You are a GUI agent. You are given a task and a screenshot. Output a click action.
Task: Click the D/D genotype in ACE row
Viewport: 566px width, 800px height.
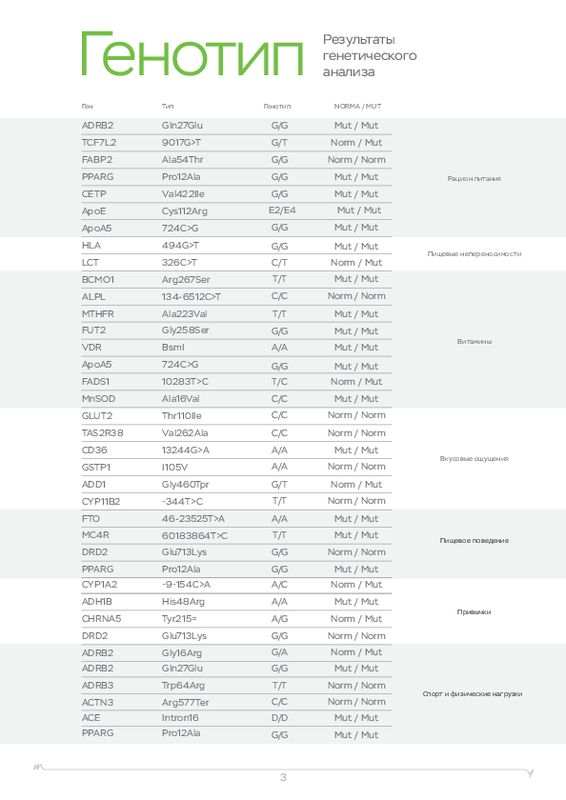point(280,718)
